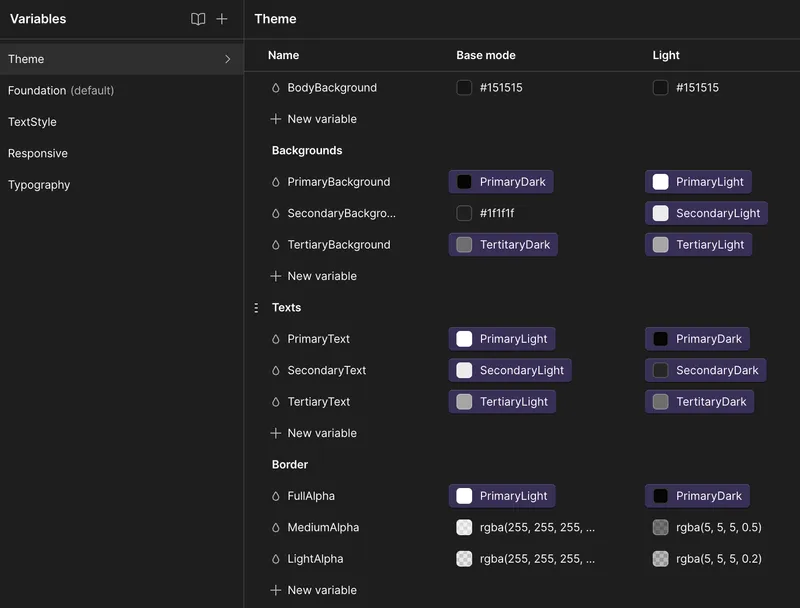Click New variable under the Border group
800x608 pixels.
point(314,590)
